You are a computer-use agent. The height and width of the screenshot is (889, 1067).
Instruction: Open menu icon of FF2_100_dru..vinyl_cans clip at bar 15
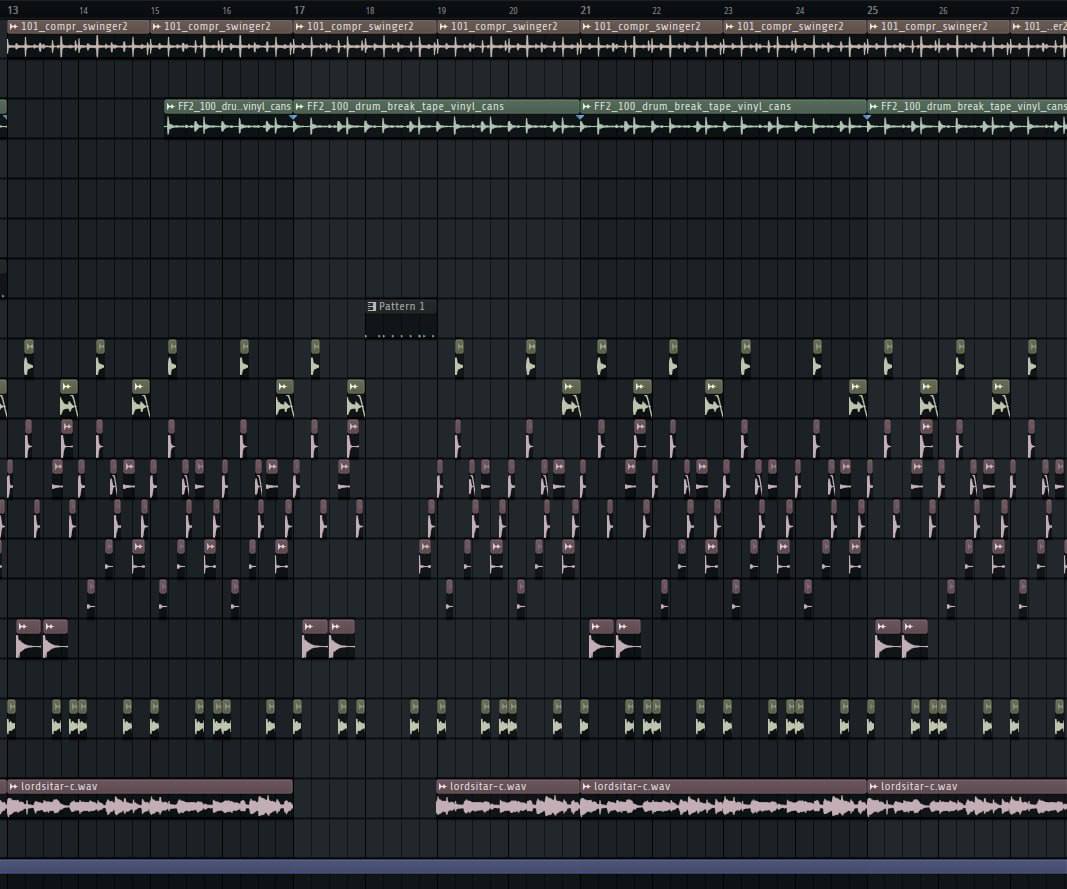coord(171,106)
